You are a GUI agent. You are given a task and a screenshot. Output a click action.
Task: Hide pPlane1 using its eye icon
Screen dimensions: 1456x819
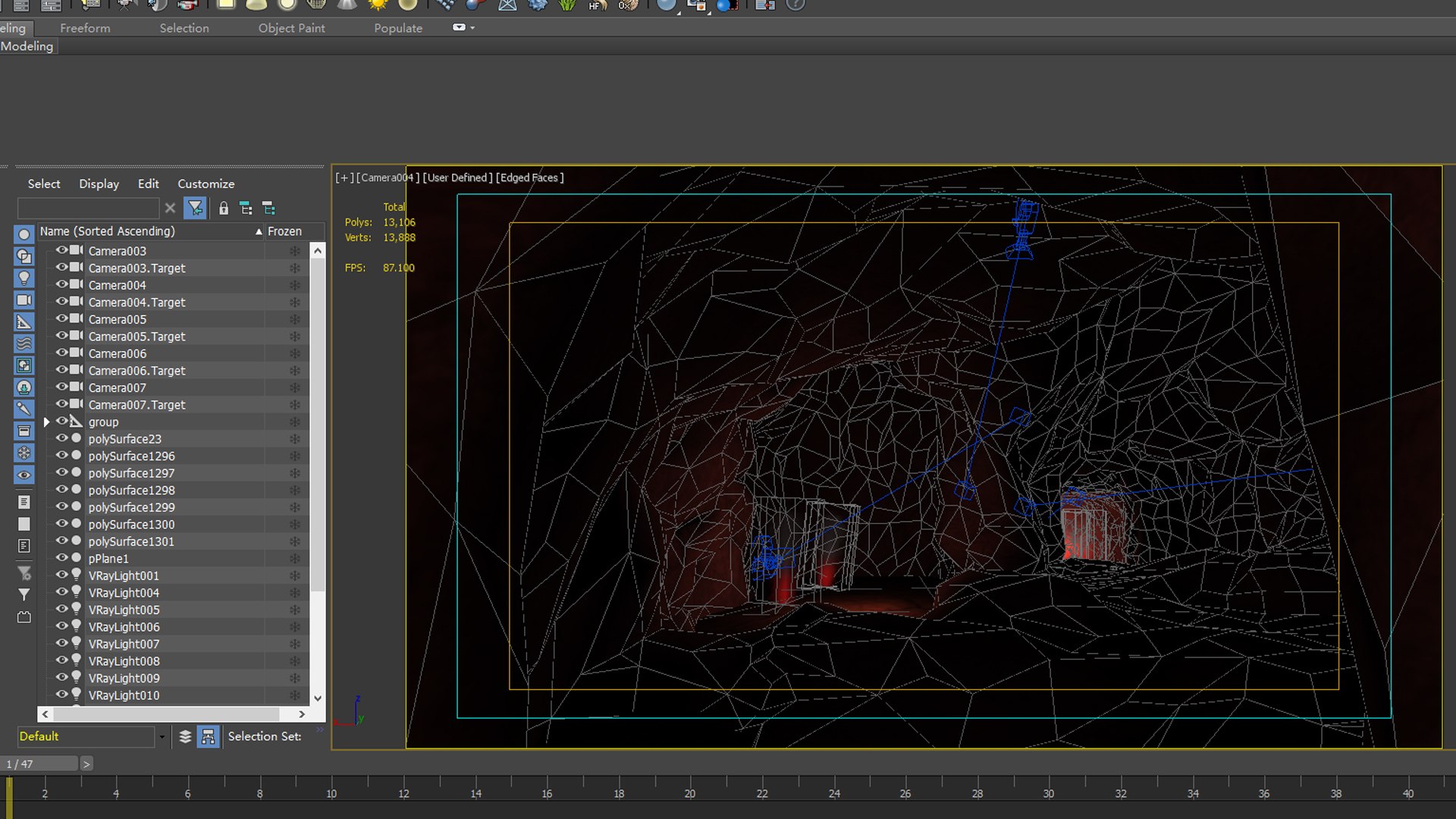(x=62, y=558)
